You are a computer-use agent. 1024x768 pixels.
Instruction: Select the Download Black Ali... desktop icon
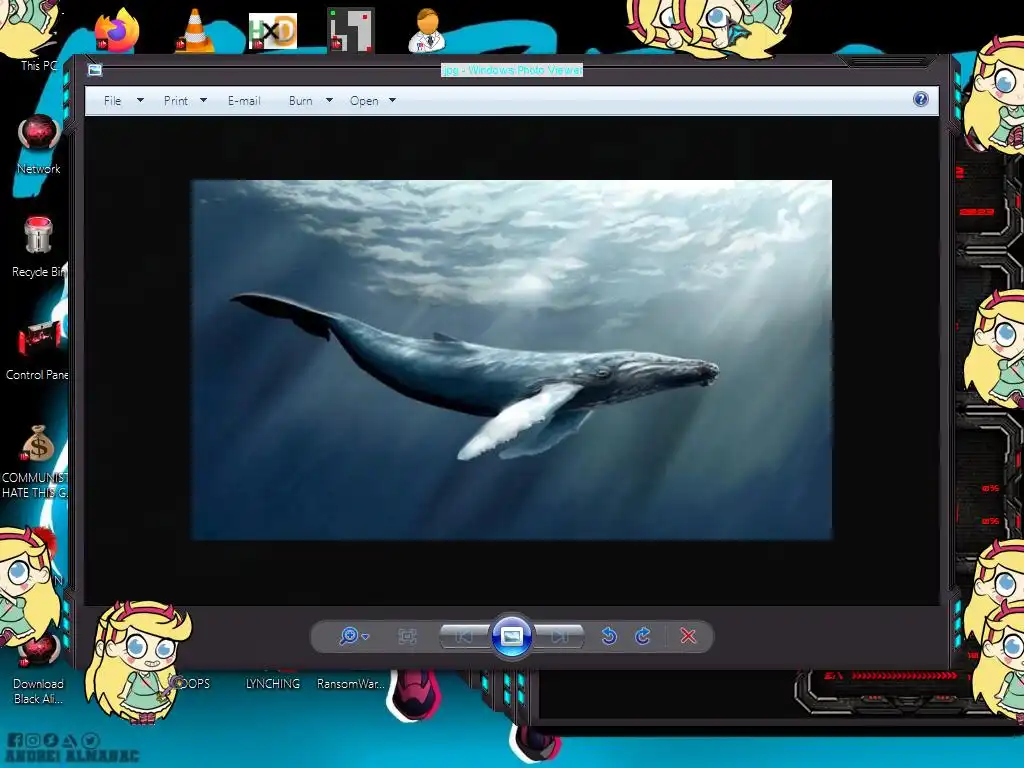pos(39,669)
